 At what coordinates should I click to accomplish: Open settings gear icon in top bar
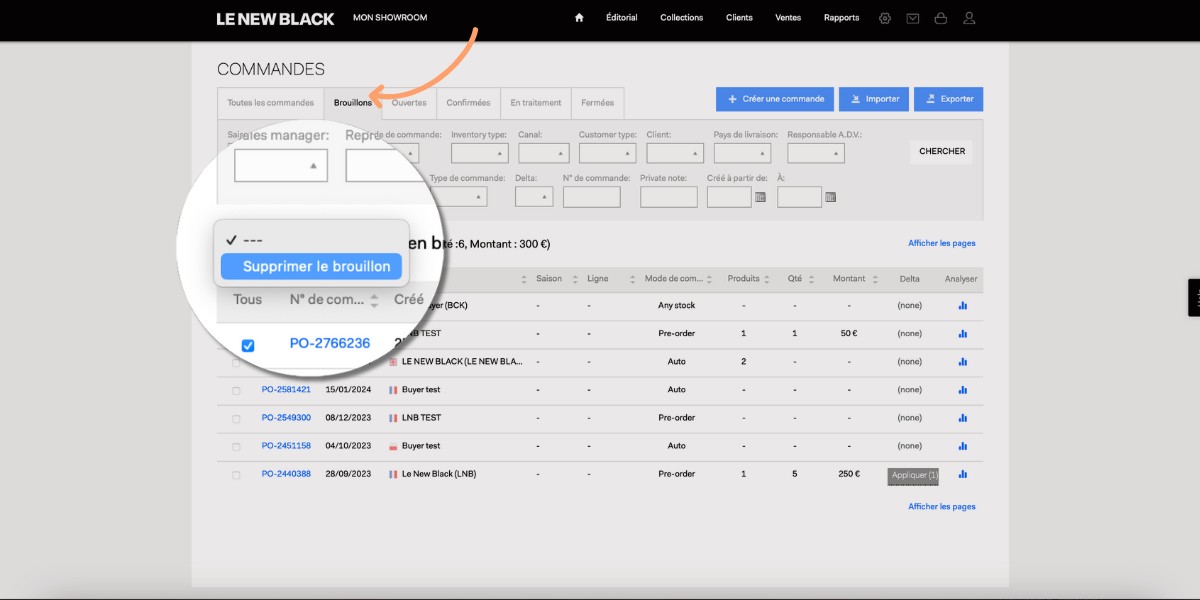point(885,18)
